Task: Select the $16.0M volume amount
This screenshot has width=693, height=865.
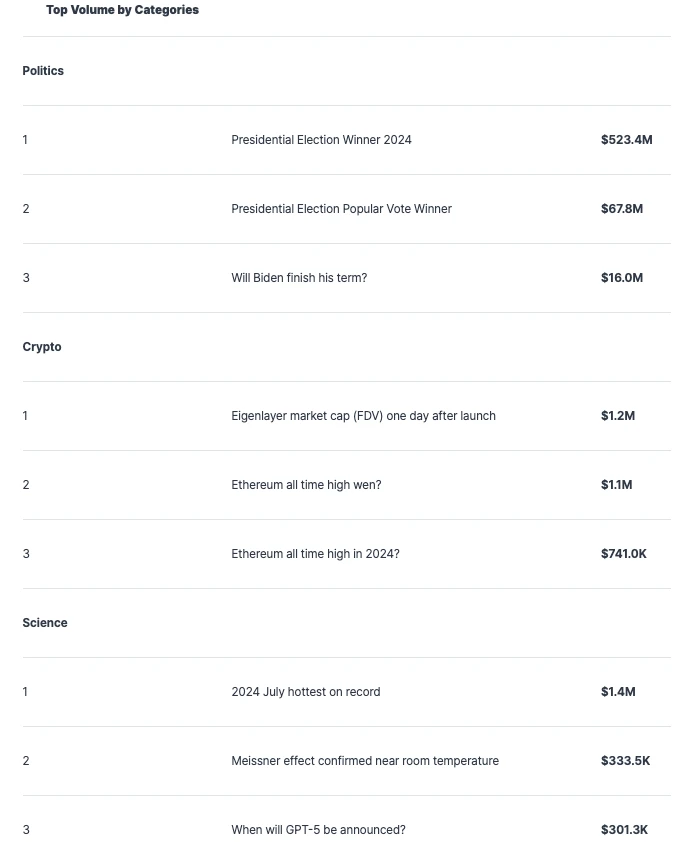Action: (x=621, y=278)
